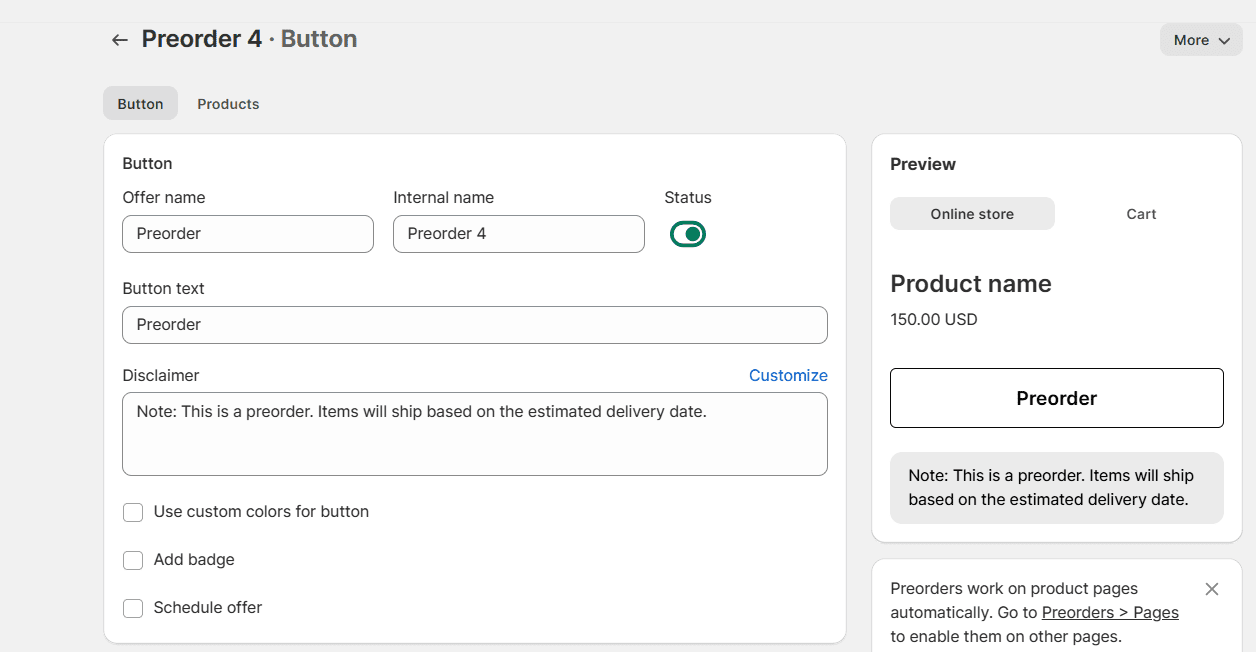Image resolution: width=1256 pixels, height=652 pixels.
Task: Click inside the Button text field
Action: tap(474, 324)
